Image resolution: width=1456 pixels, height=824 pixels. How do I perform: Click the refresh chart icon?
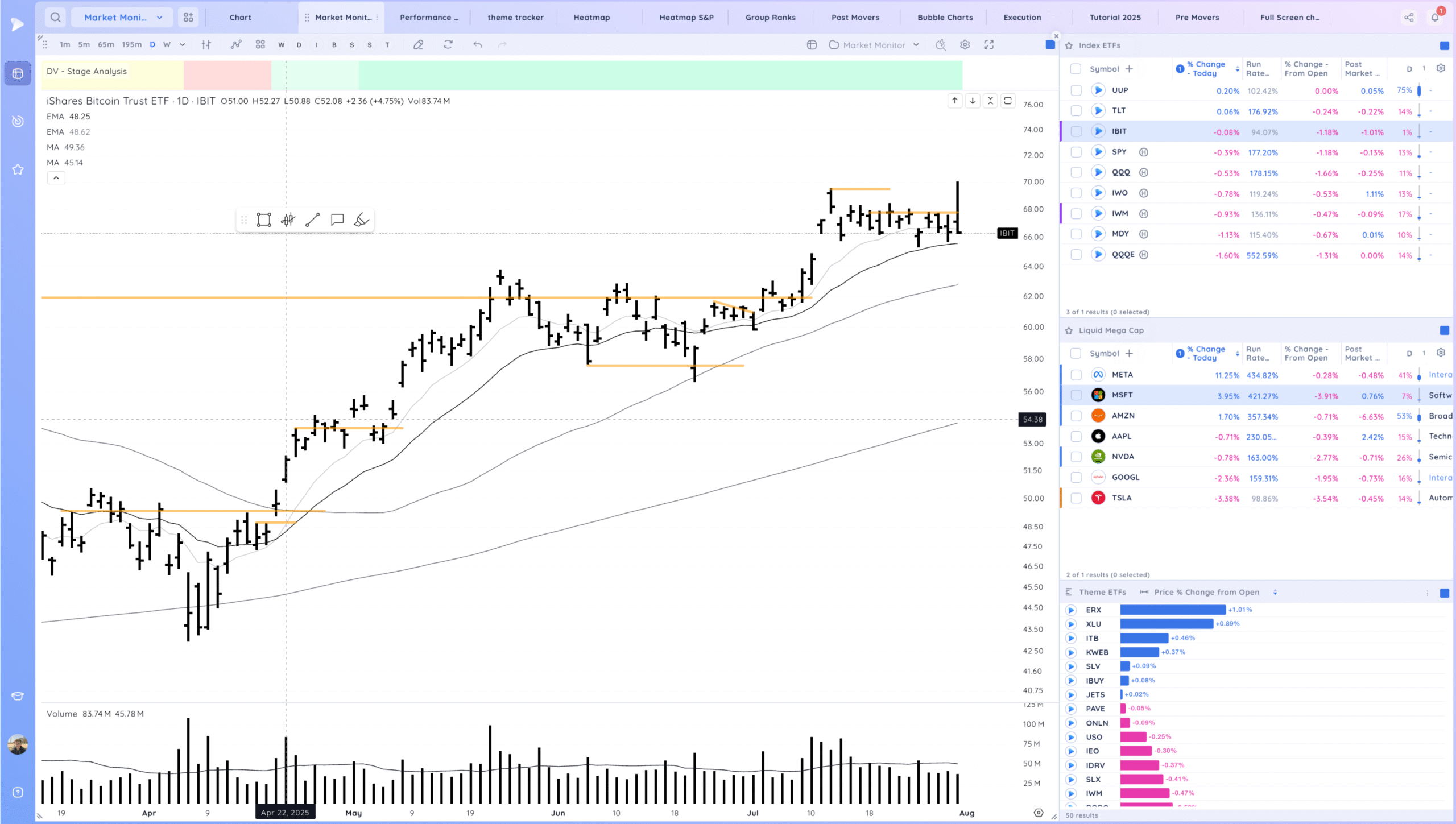(x=448, y=44)
